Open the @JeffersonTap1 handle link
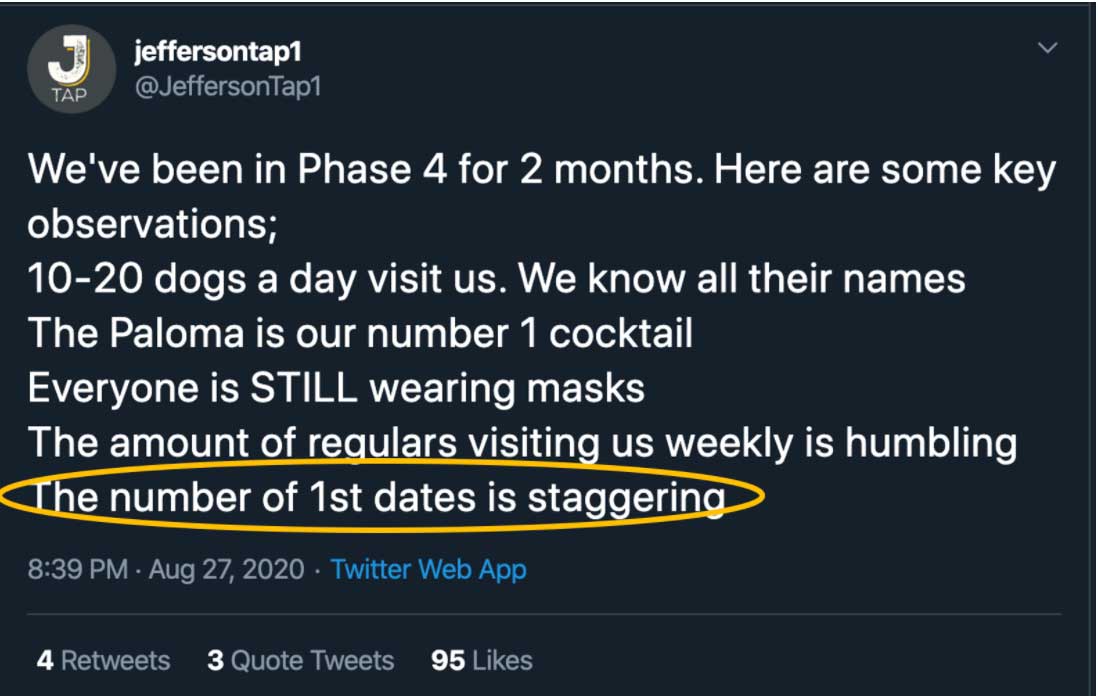The image size is (1098, 696). (226, 86)
